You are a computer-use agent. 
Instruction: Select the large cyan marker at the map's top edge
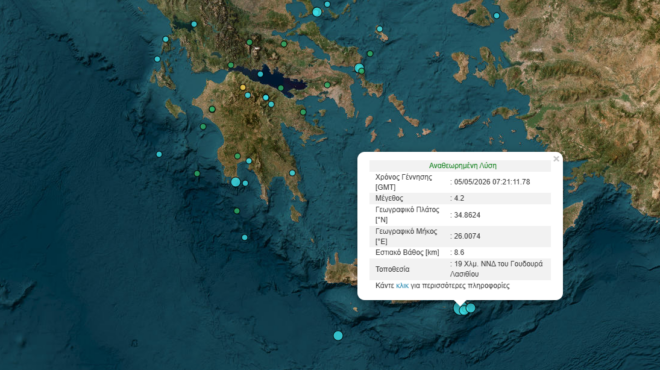317,12
